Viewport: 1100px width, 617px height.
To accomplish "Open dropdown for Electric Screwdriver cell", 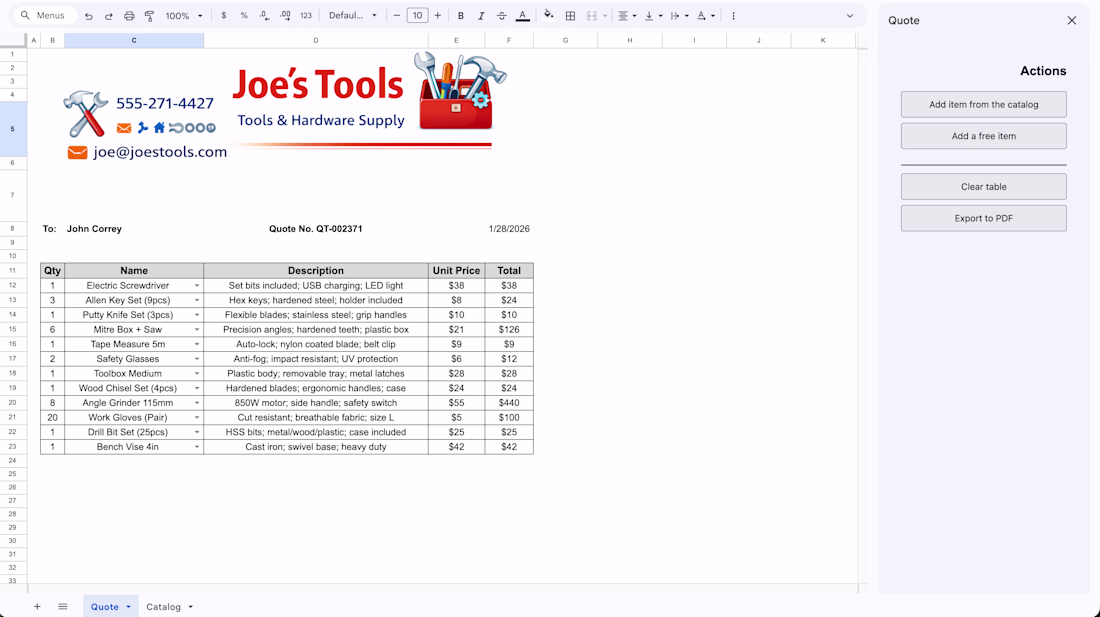I will point(196,286).
